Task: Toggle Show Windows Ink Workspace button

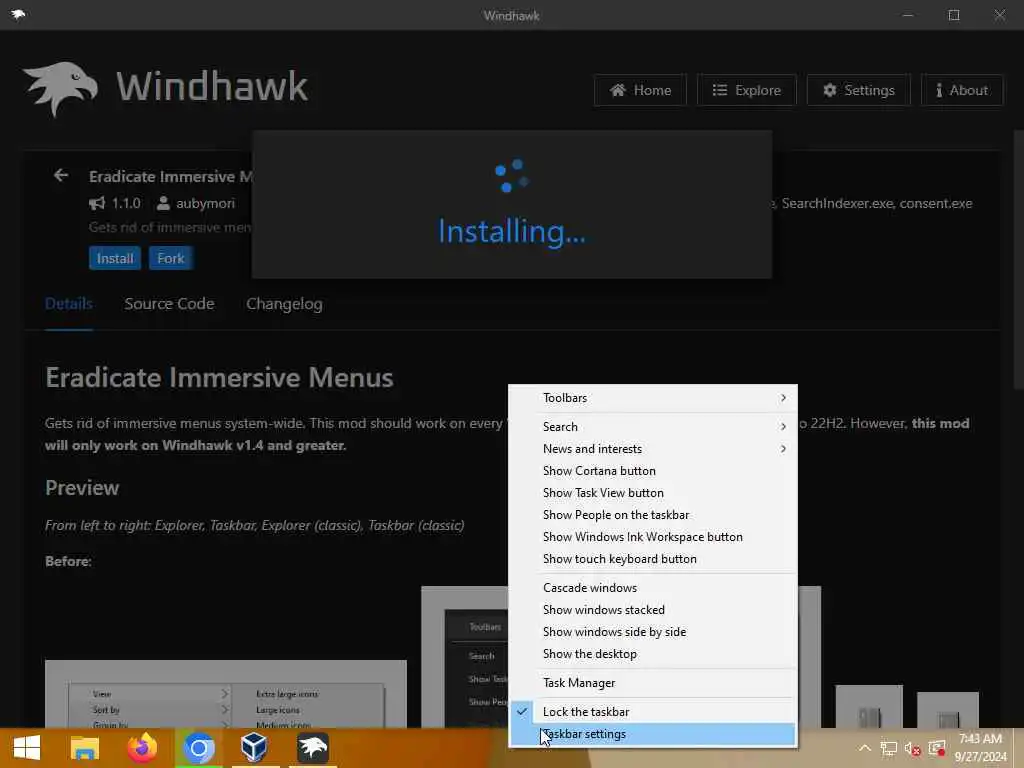Action: coord(653,537)
